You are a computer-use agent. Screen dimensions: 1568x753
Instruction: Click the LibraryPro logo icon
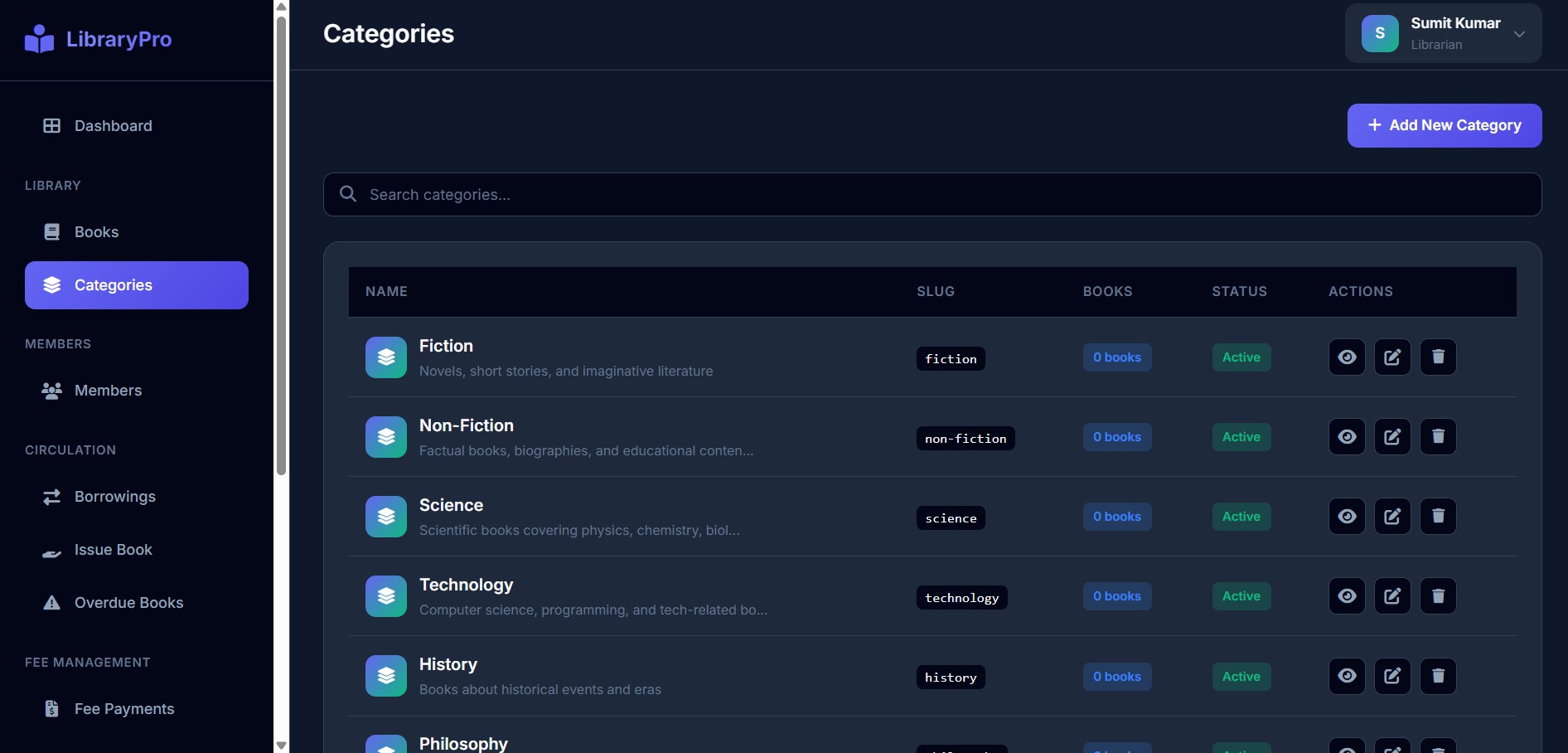[x=39, y=39]
